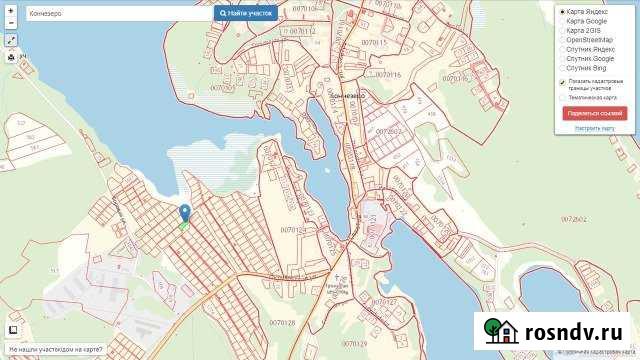Open the Настроить карту link
Screen dimensions: 640x360
595,129
